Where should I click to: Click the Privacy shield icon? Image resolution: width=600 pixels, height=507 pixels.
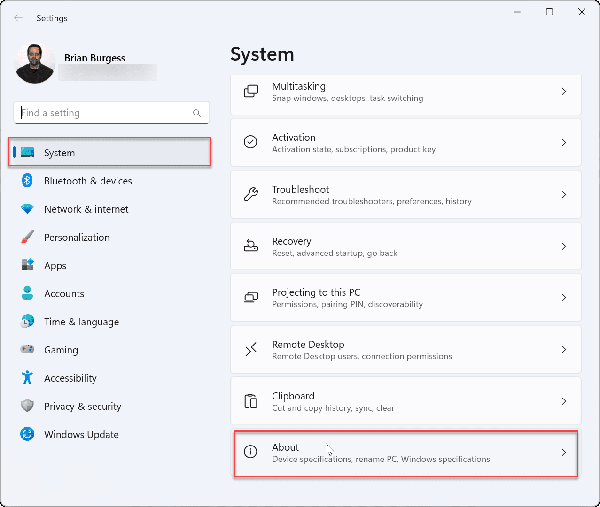coord(27,406)
